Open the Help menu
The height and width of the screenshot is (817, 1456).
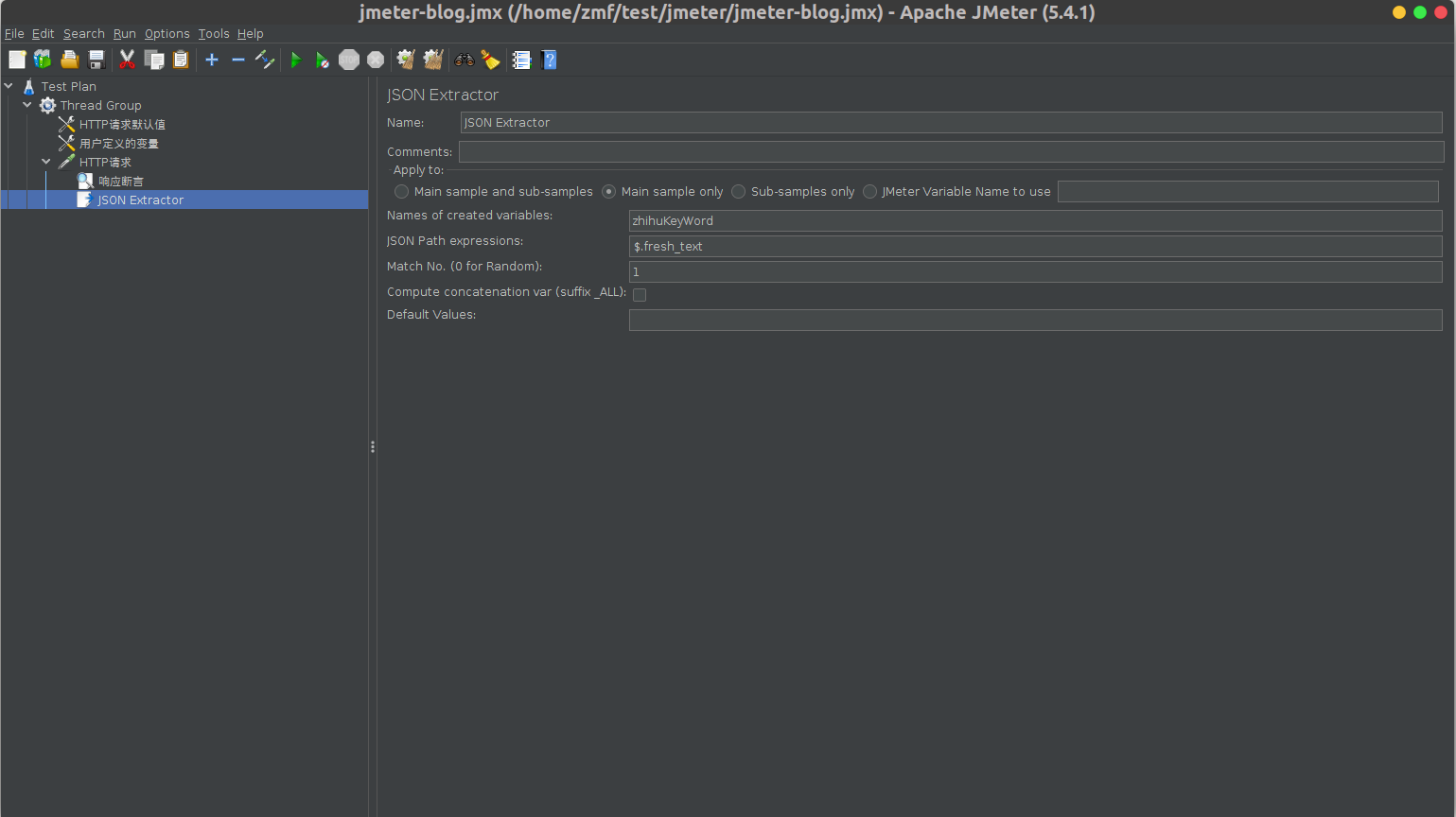coord(251,33)
